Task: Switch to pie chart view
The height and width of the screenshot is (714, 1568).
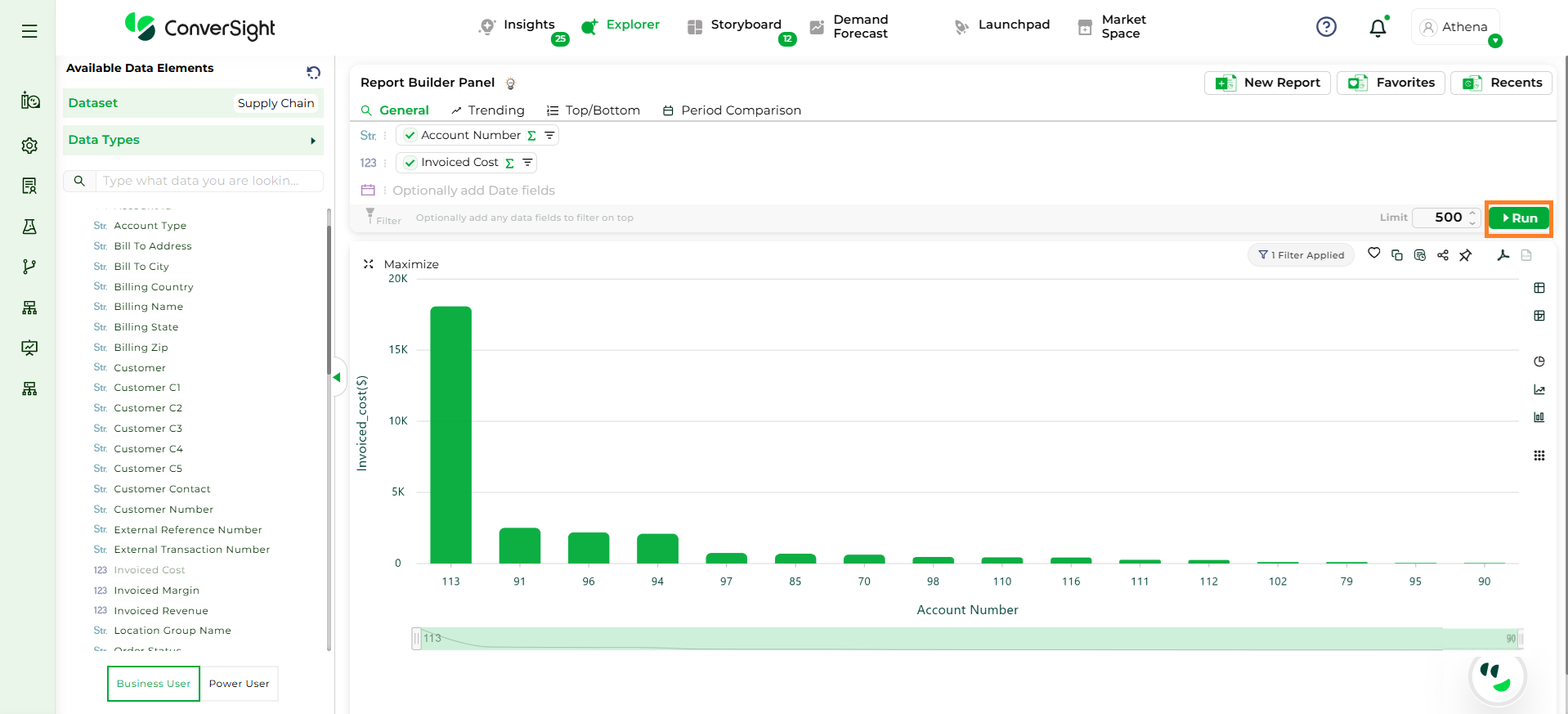Action: click(1539, 361)
